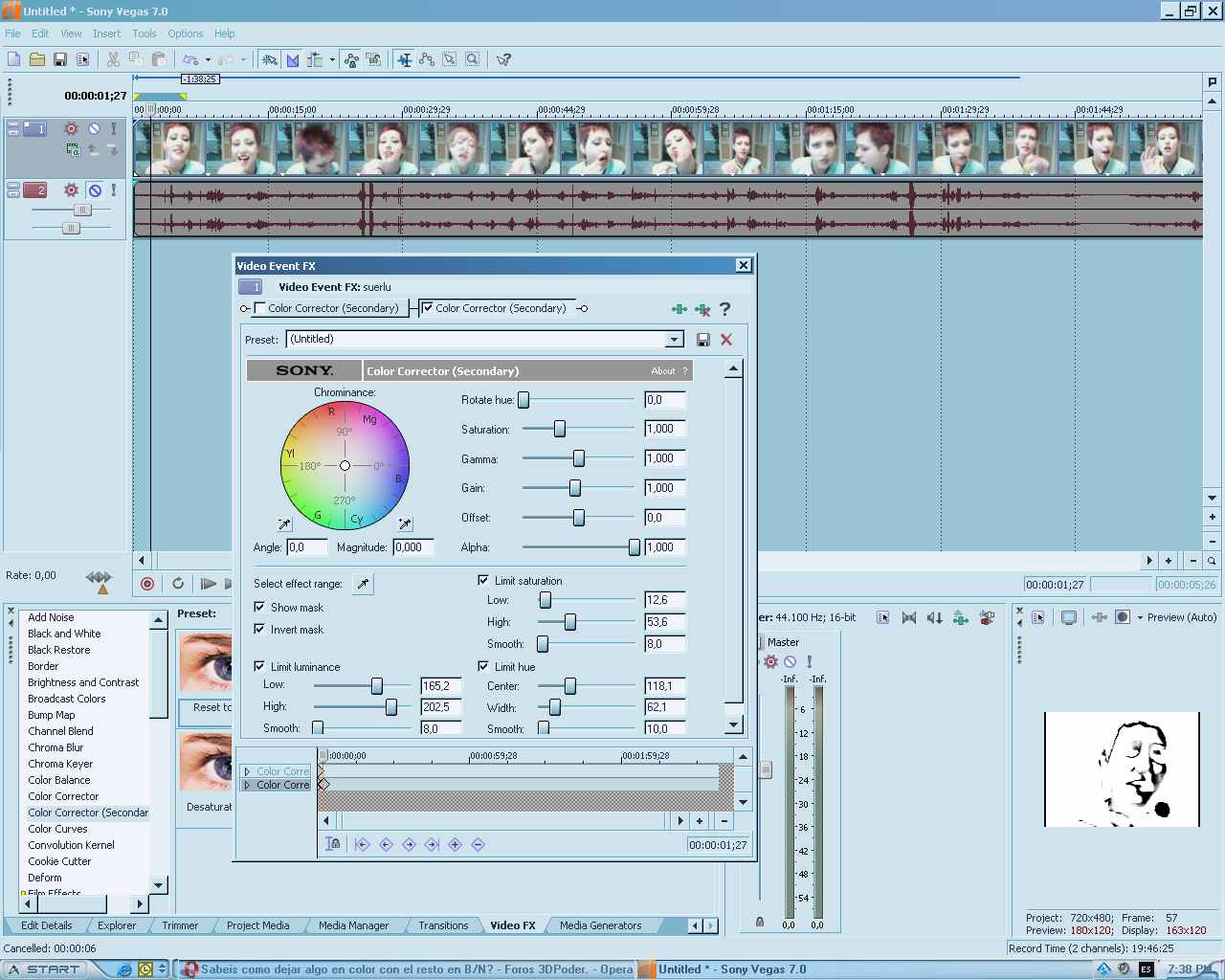The width and height of the screenshot is (1225, 980).
Task: Select the Selection Edit tool
Action: click(x=450, y=59)
